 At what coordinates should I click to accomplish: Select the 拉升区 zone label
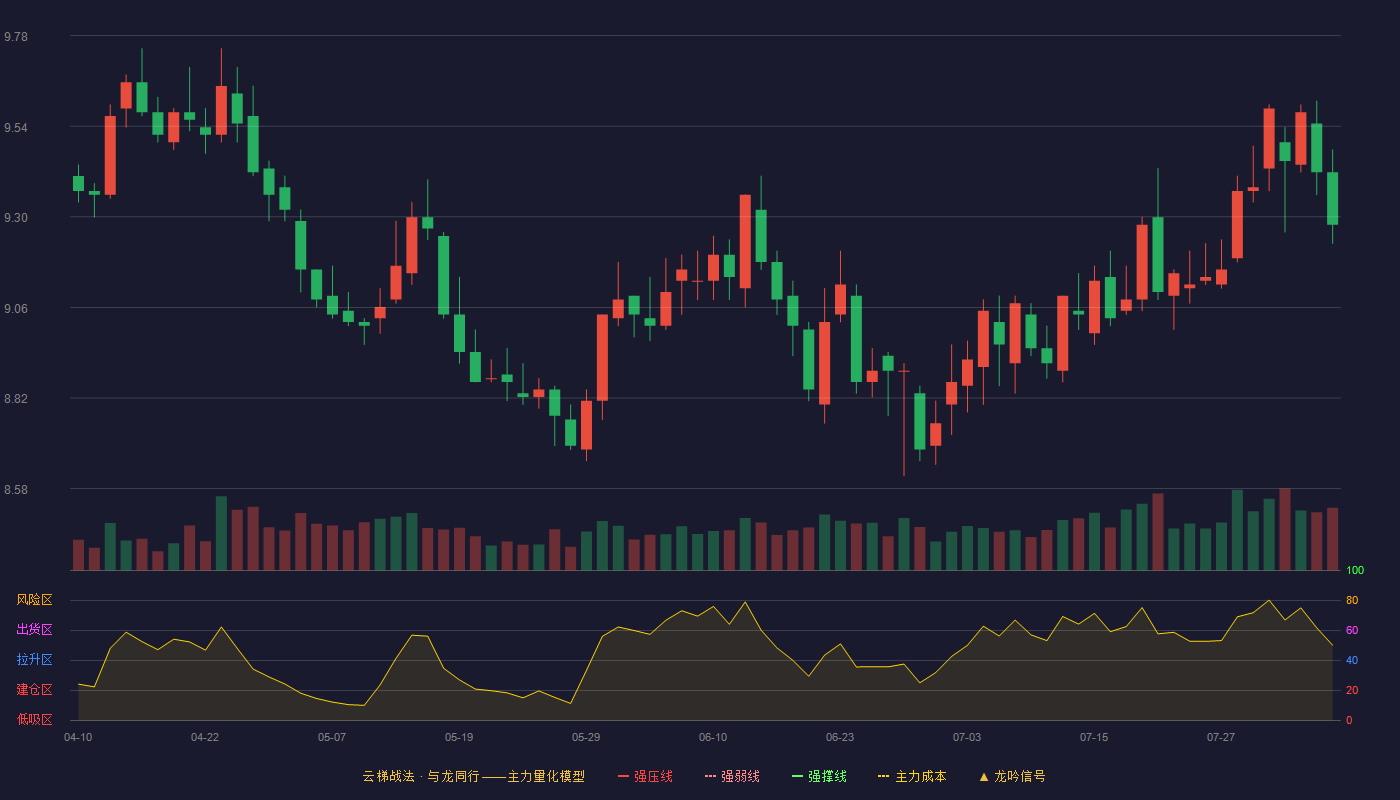click(x=34, y=660)
